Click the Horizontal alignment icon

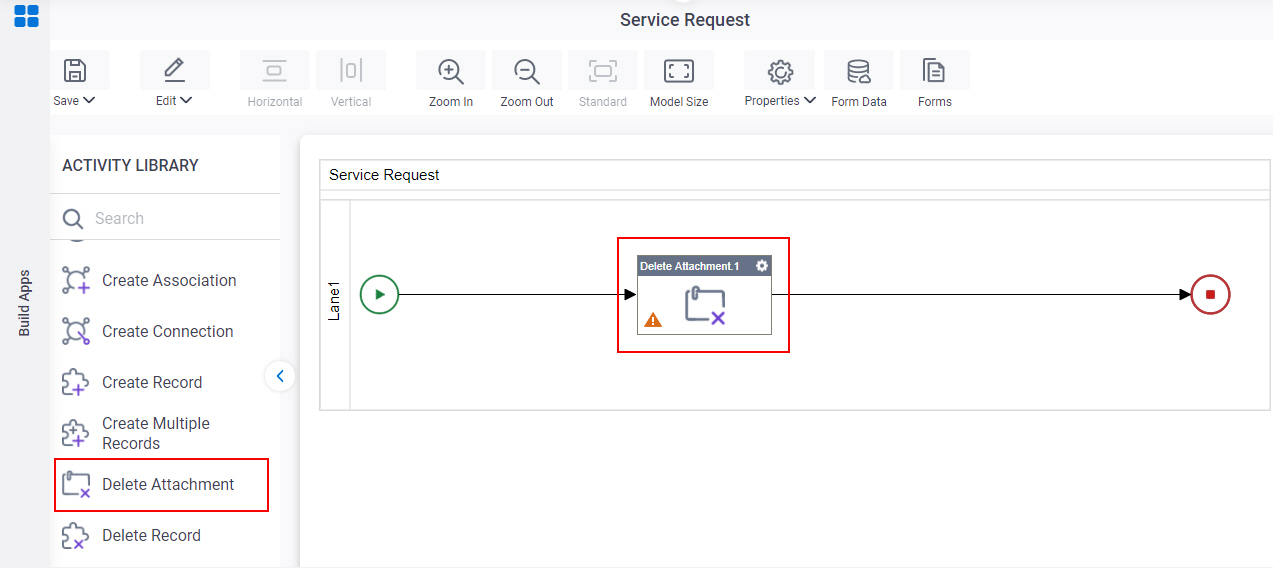coord(275,71)
